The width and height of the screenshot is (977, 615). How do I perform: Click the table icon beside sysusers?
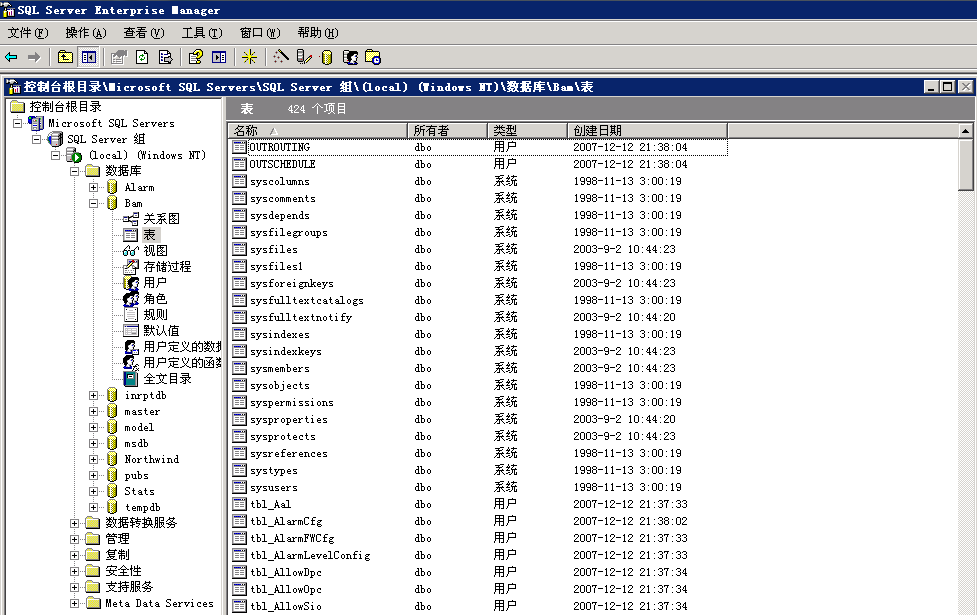click(x=239, y=487)
